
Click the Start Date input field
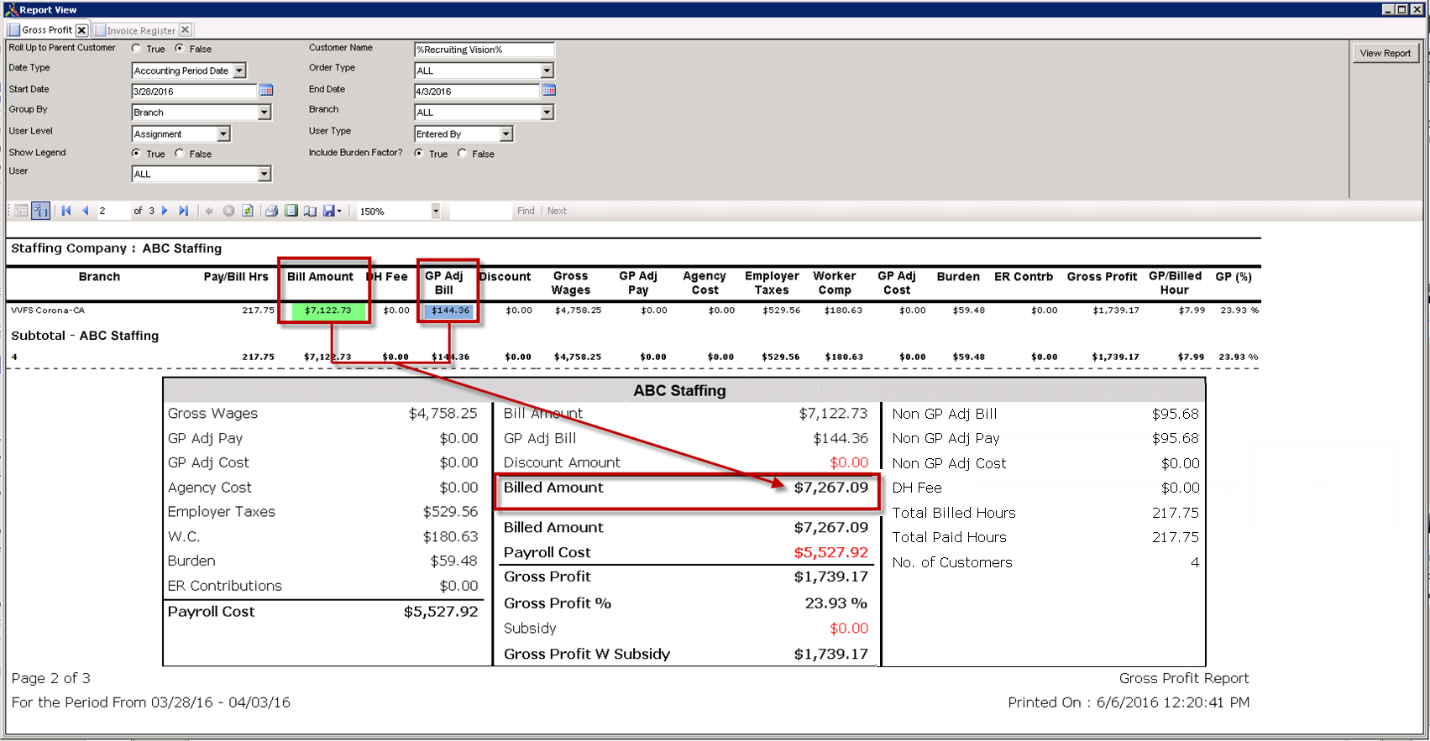click(x=195, y=91)
